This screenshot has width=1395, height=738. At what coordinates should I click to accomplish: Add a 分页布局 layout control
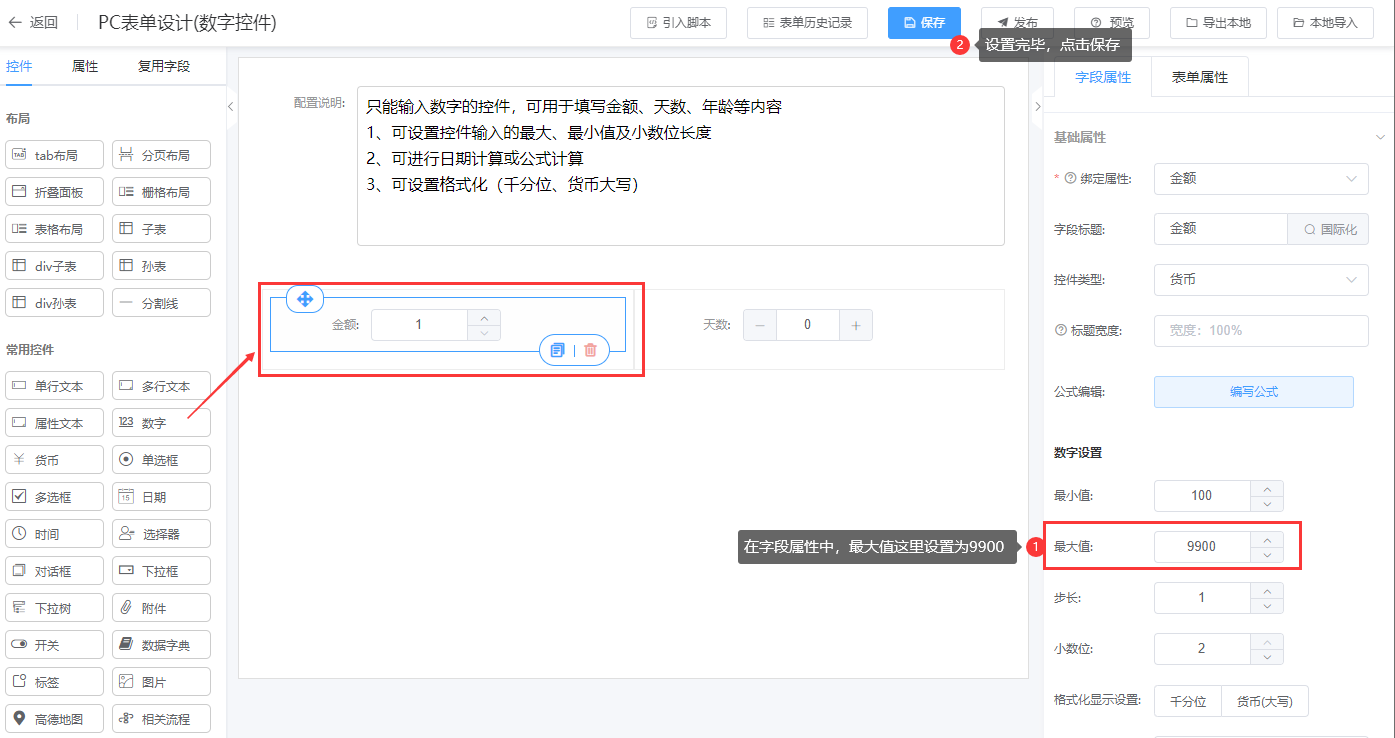[161, 155]
